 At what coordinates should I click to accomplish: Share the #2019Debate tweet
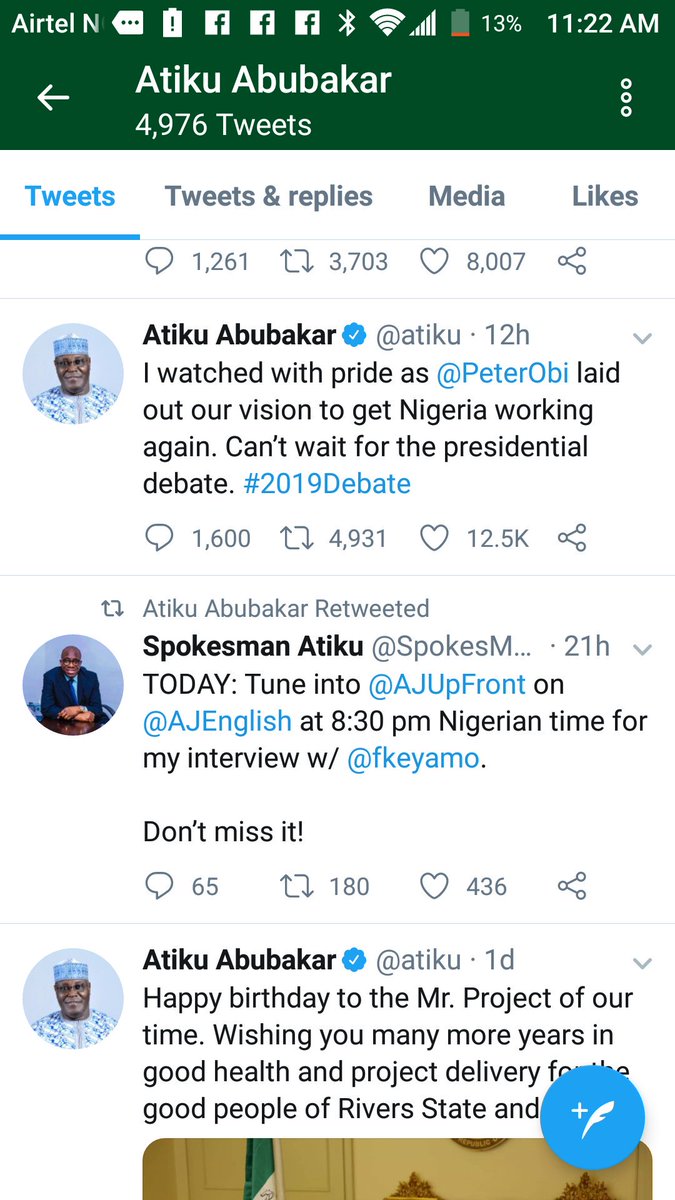coord(572,539)
